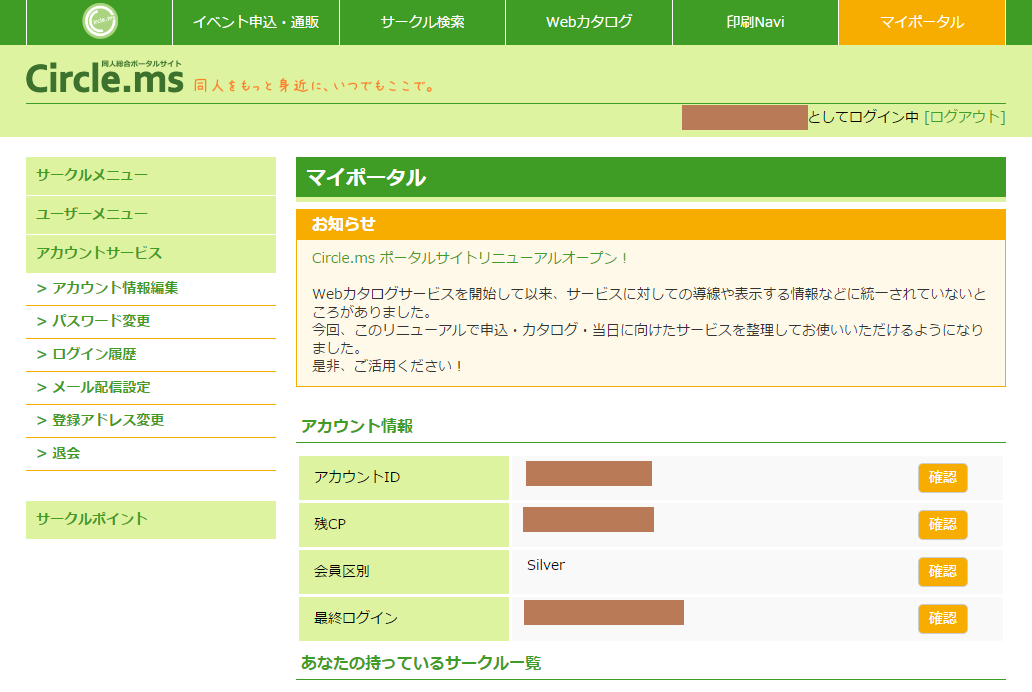
Task: Expand the サークルポイント section
Action: coord(151,519)
